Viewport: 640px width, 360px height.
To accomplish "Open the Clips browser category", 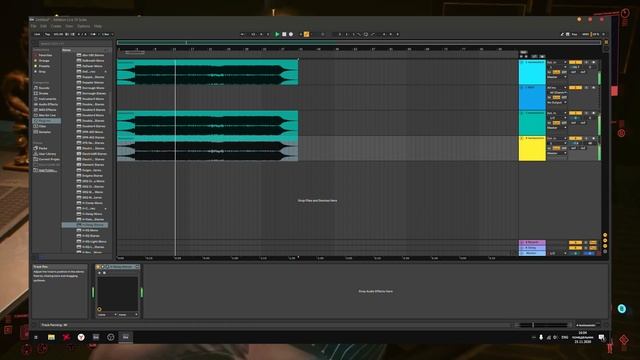I will tap(42, 126).
